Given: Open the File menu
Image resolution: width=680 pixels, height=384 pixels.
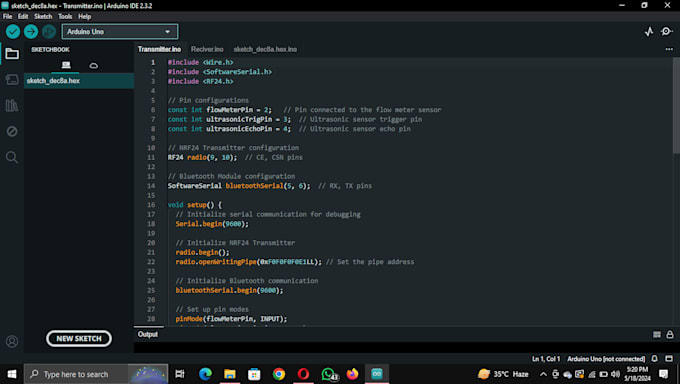Looking at the screenshot, I should point(8,16).
